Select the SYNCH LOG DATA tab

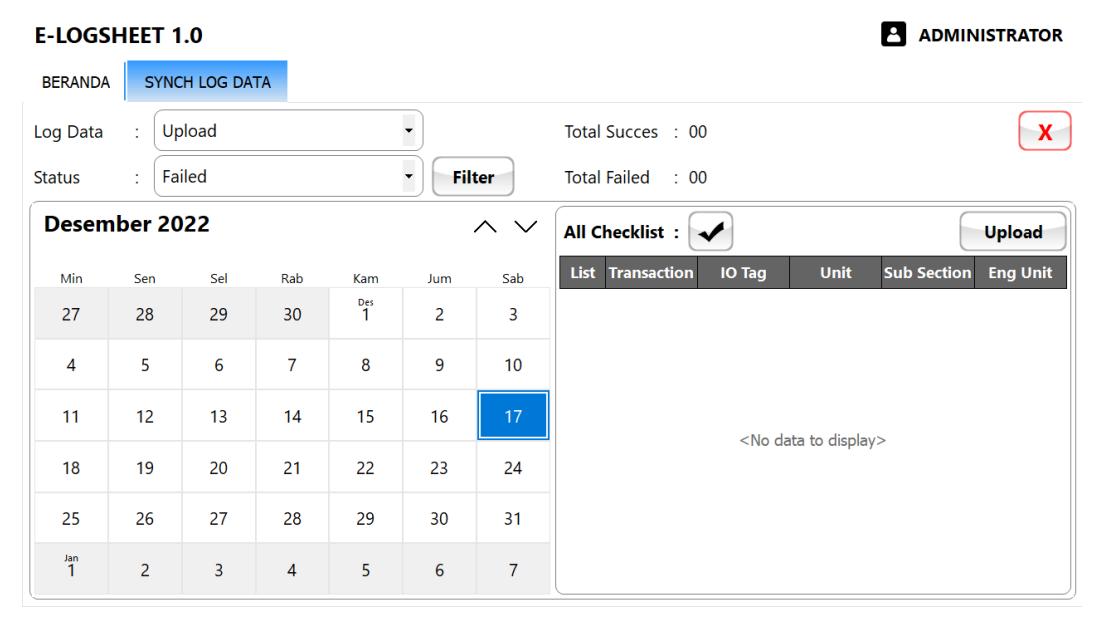207,82
